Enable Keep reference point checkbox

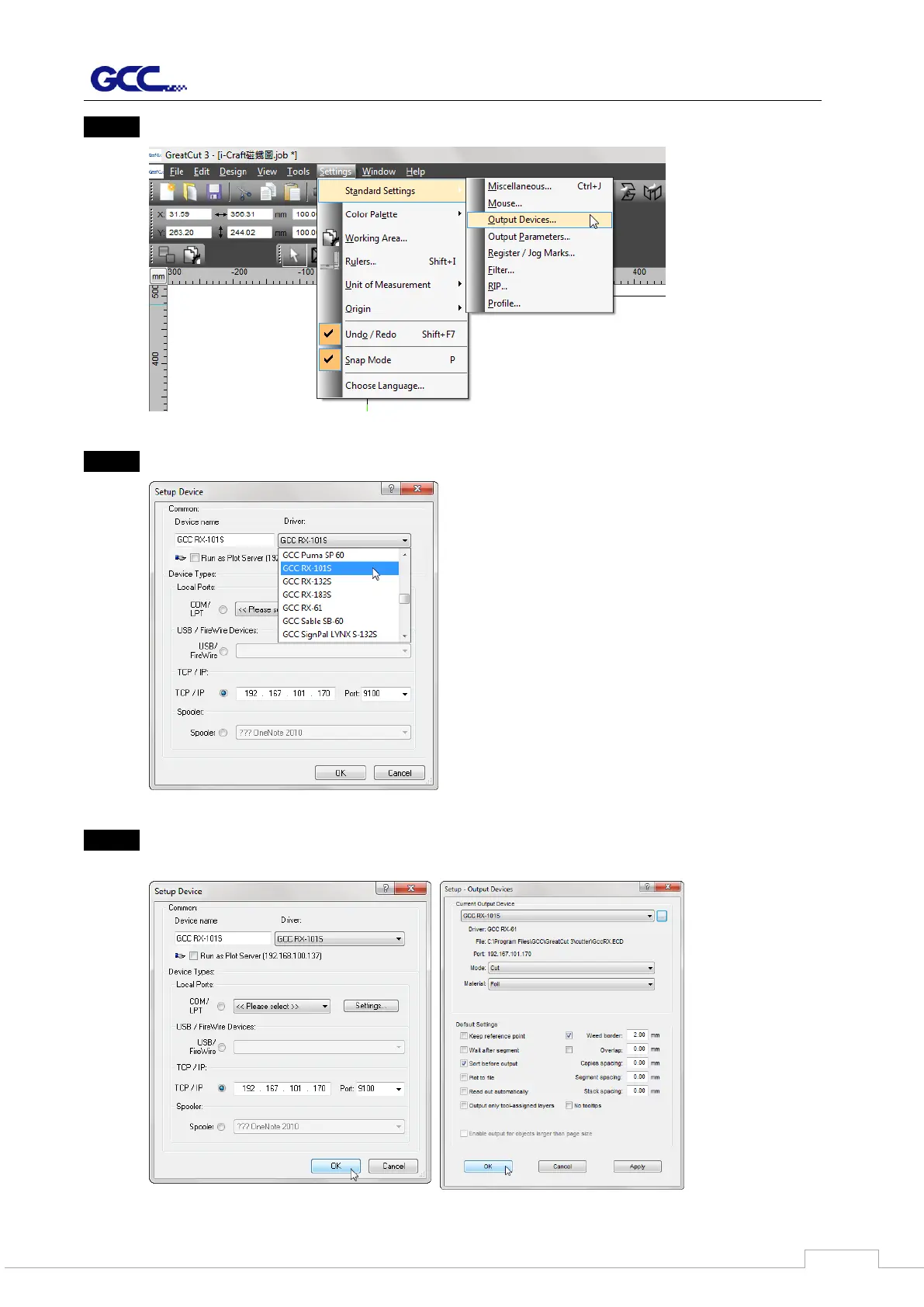click(464, 1036)
